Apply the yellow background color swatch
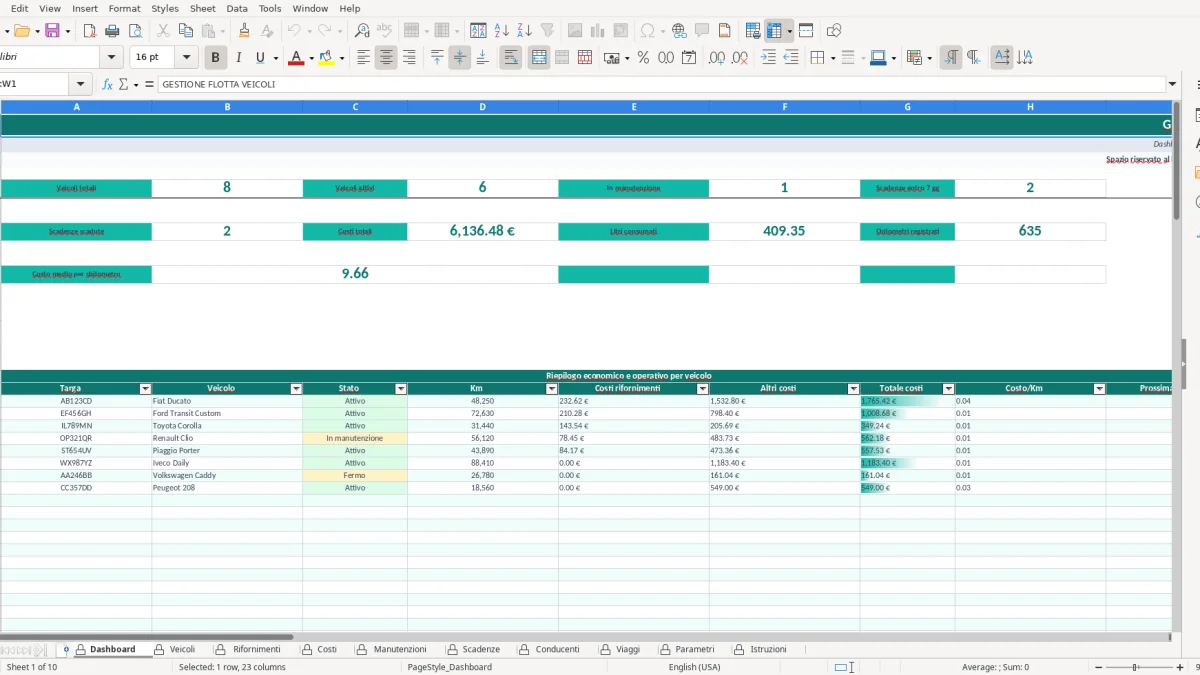Screen dimensions: 1200x675 [x=326, y=58]
